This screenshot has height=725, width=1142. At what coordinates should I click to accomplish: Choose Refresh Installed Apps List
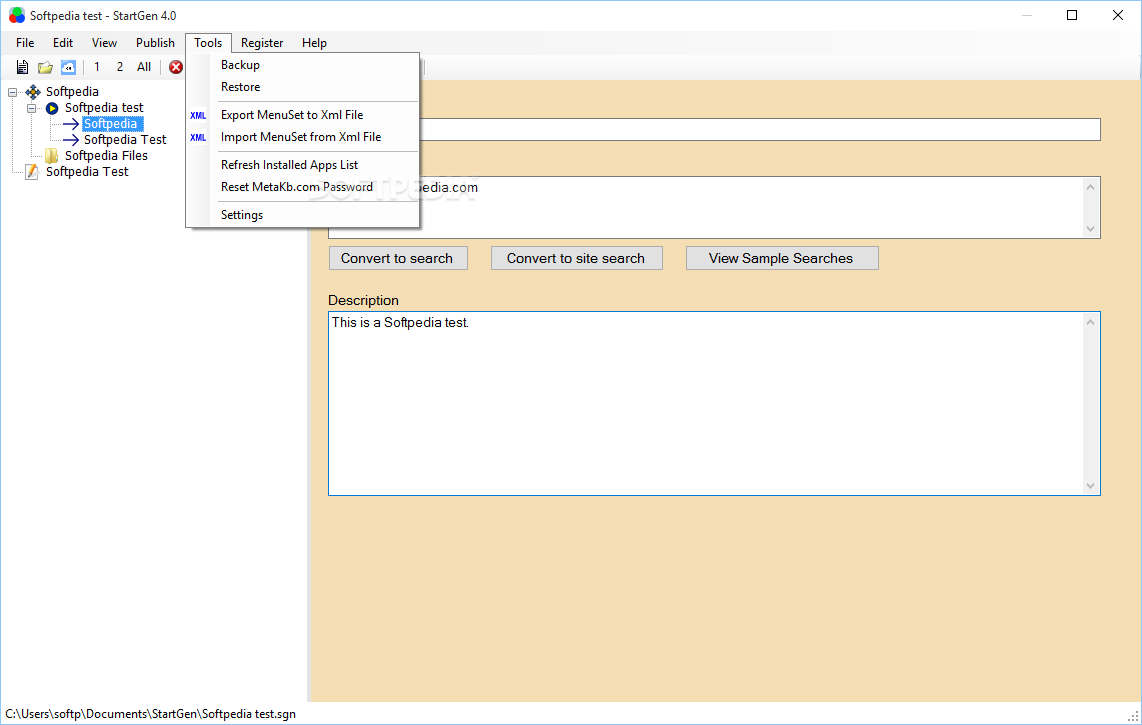(303, 165)
